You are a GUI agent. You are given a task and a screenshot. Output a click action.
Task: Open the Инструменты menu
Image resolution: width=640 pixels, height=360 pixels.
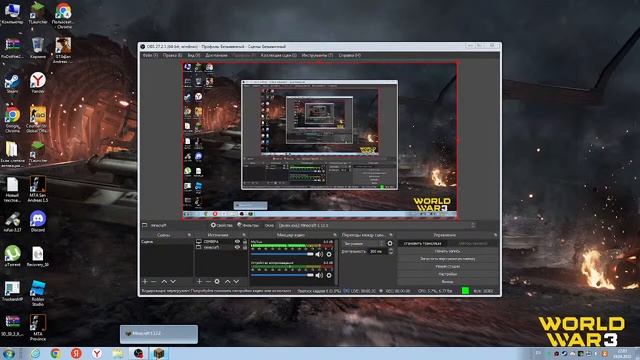click(x=317, y=55)
